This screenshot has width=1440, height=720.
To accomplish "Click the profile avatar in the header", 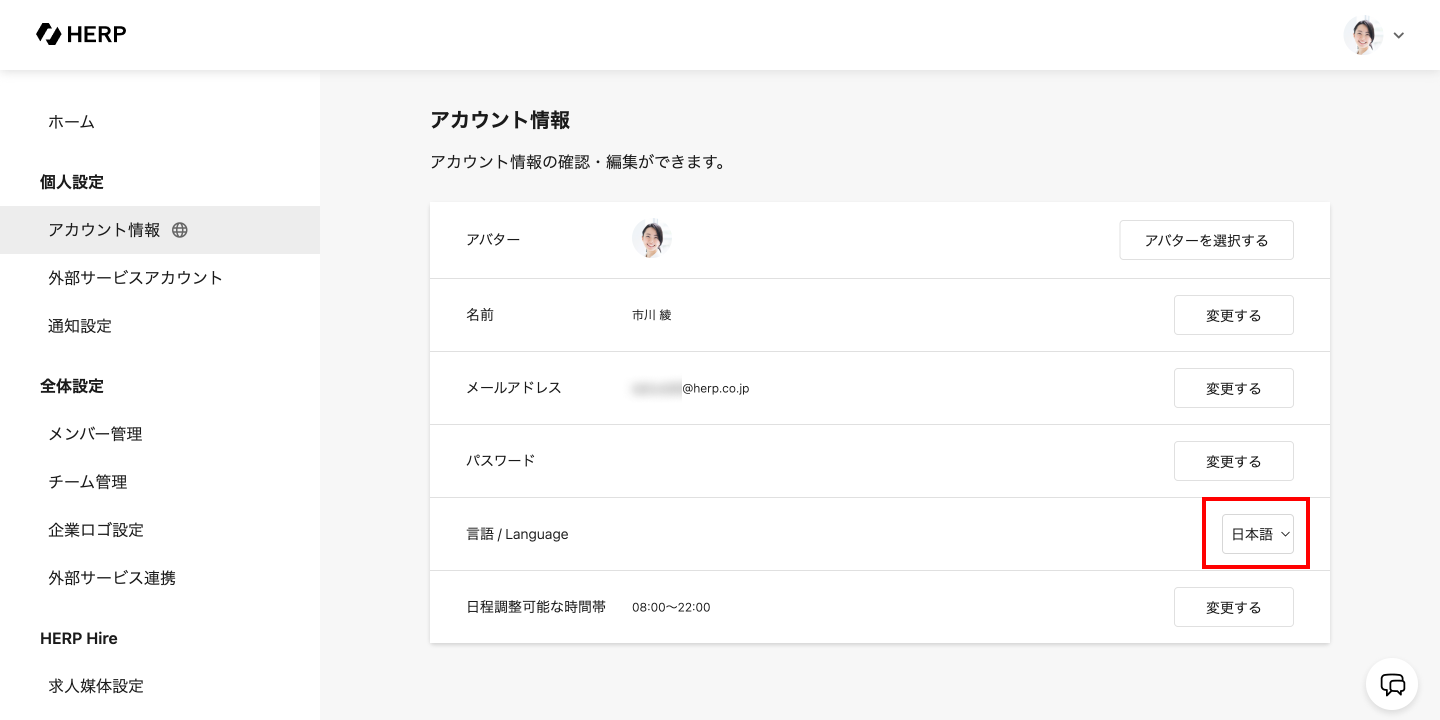I will pos(1362,35).
